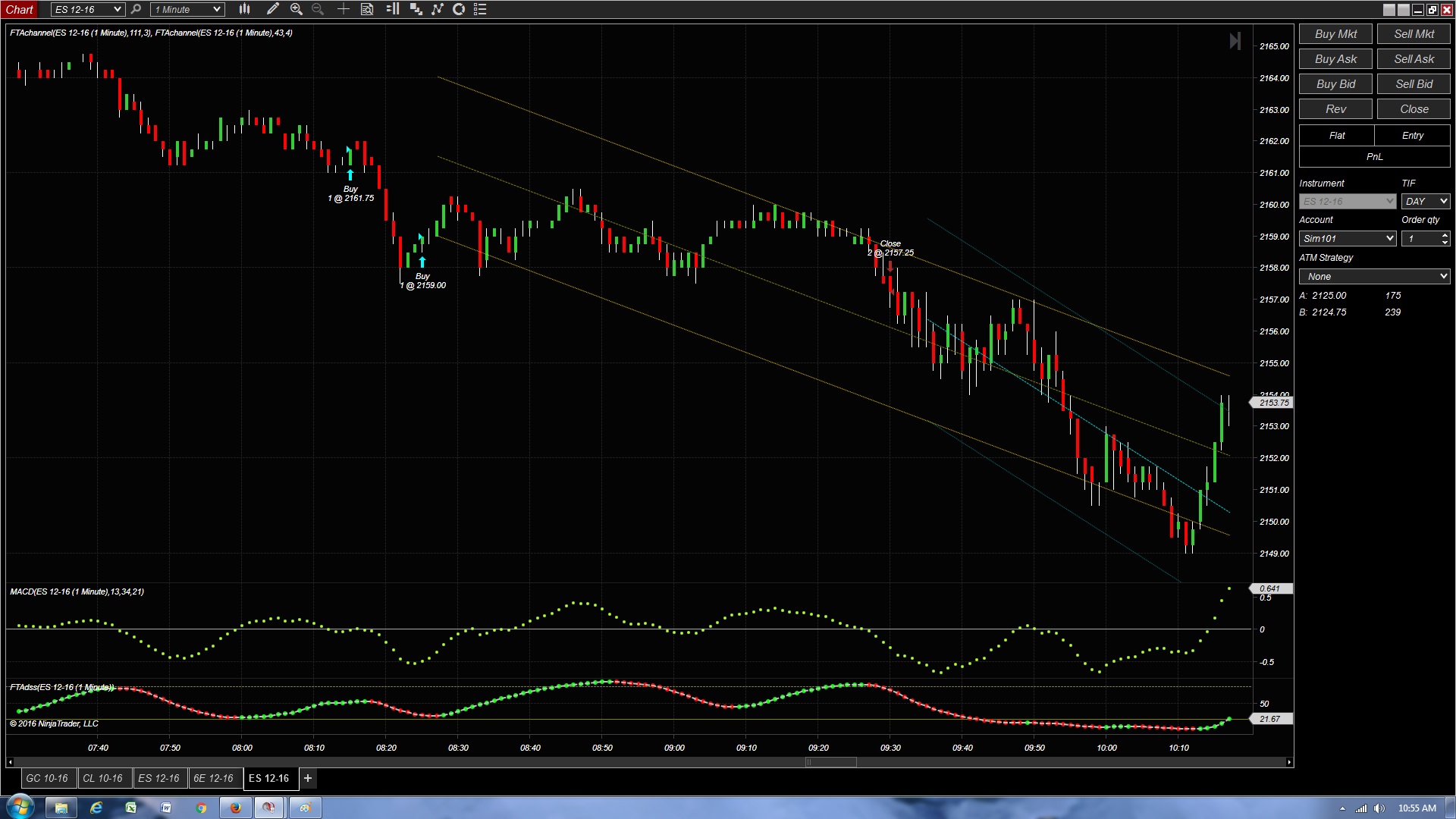Image resolution: width=1456 pixels, height=819 pixels.
Task: Toggle the chart trader panel icon
Action: click(392, 9)
